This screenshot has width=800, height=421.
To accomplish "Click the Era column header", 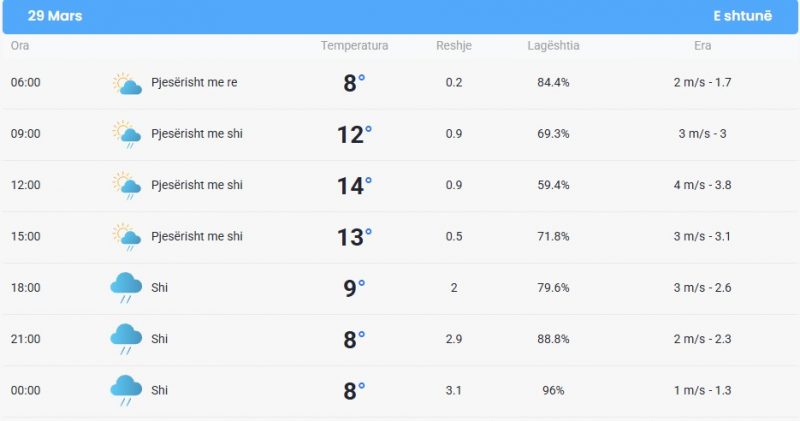I will click(x=702, y=45).
